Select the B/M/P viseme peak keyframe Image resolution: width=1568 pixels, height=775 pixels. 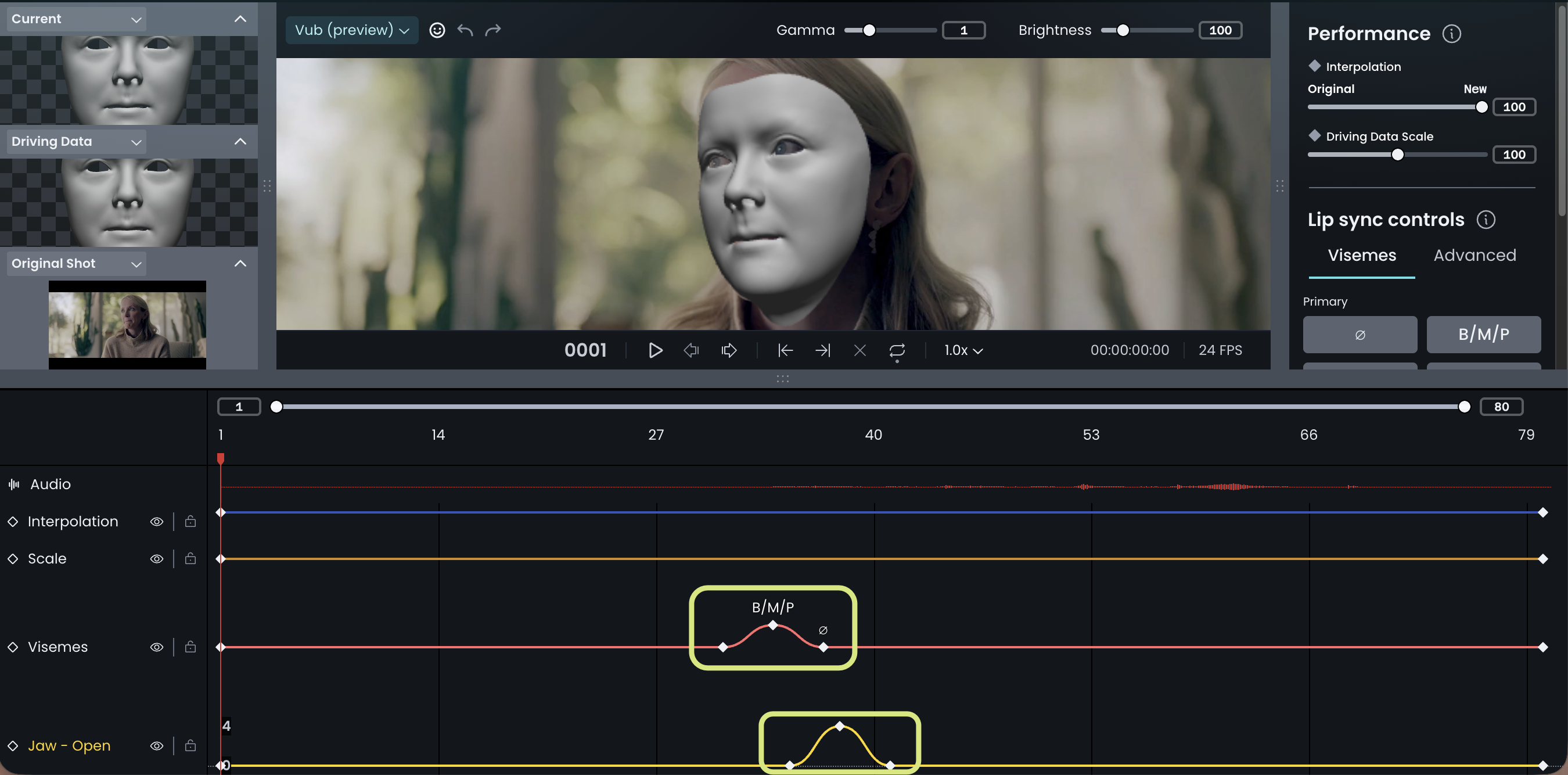pos(772,625)
